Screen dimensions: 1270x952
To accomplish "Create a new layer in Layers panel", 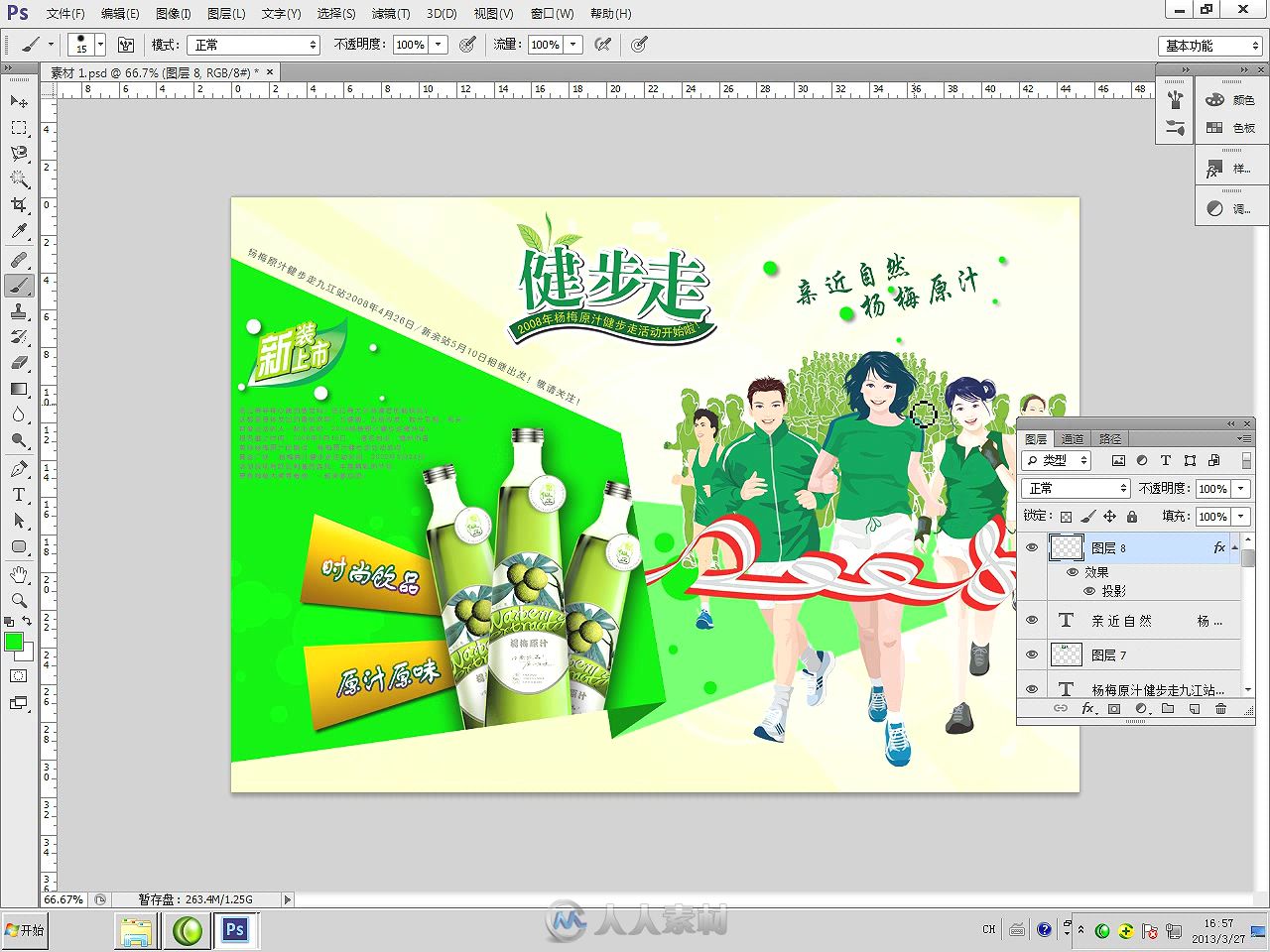I will tap(1195, 709).
